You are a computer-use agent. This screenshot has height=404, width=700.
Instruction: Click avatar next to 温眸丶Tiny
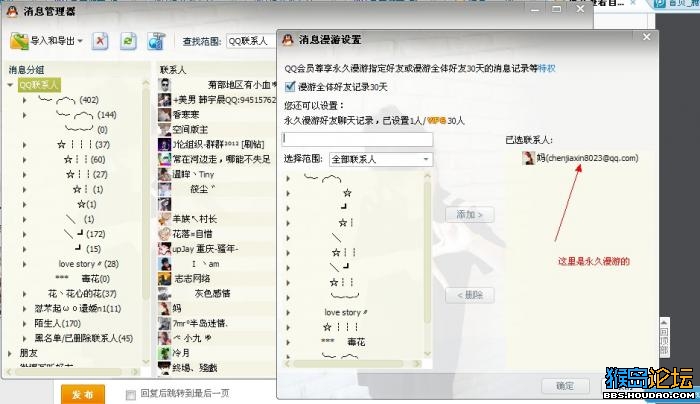coord(164,174)
